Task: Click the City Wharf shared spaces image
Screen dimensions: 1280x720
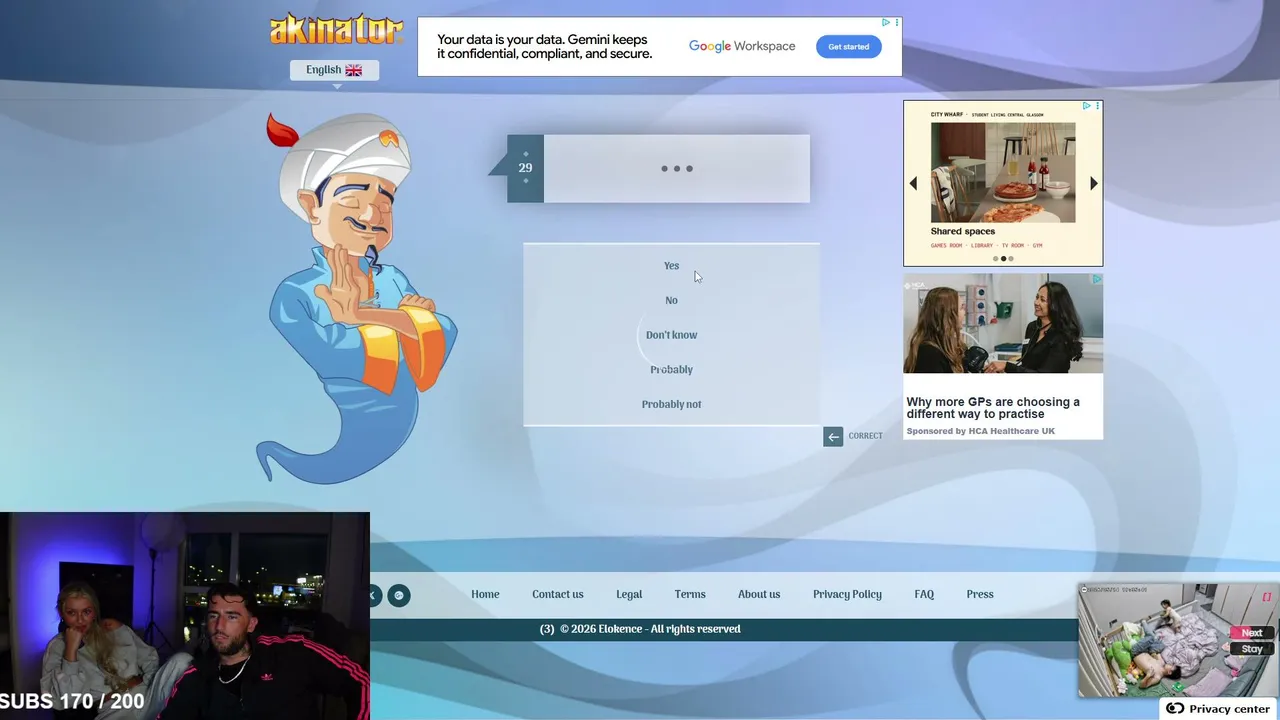Action: (1003, 172)
